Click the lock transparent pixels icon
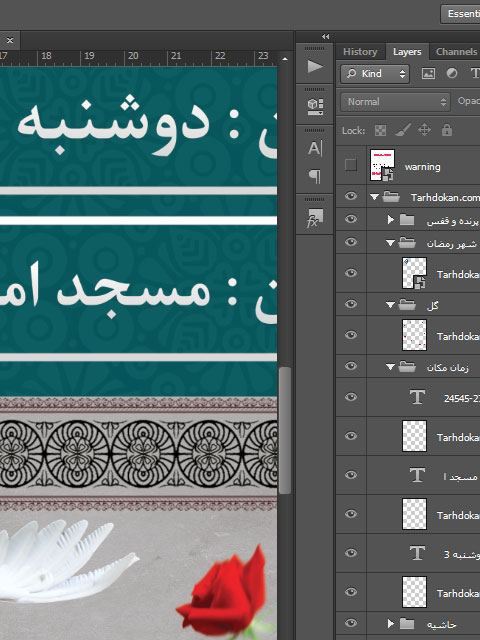 pos(380,131)
